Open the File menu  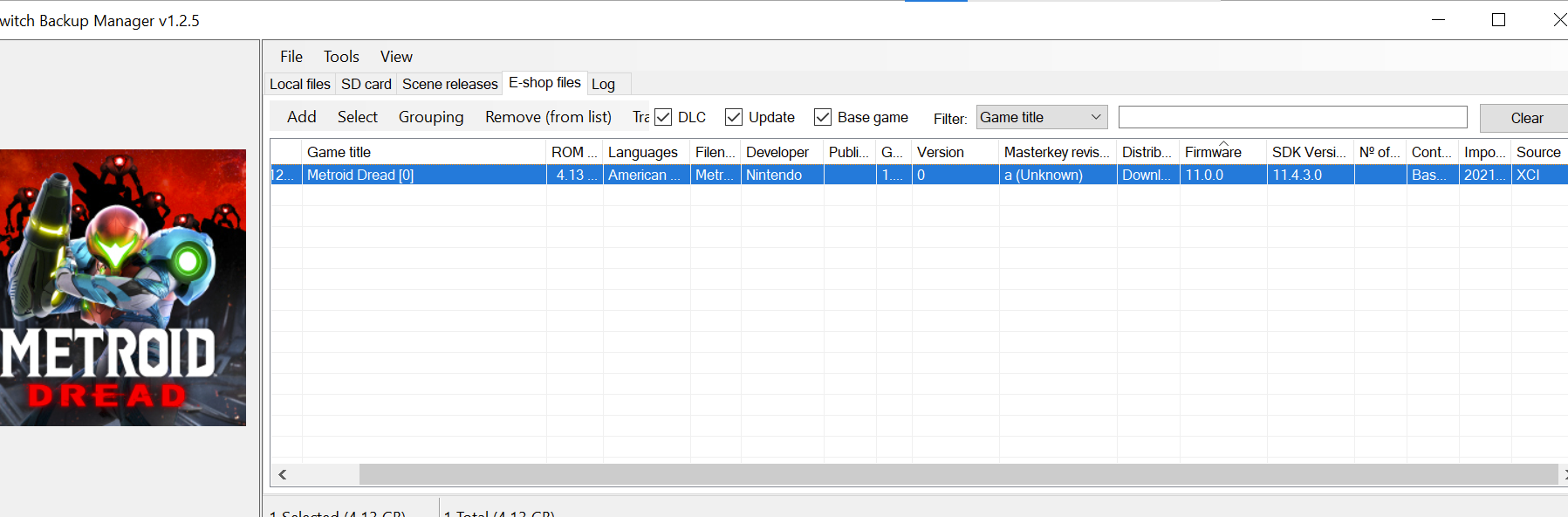291,57
